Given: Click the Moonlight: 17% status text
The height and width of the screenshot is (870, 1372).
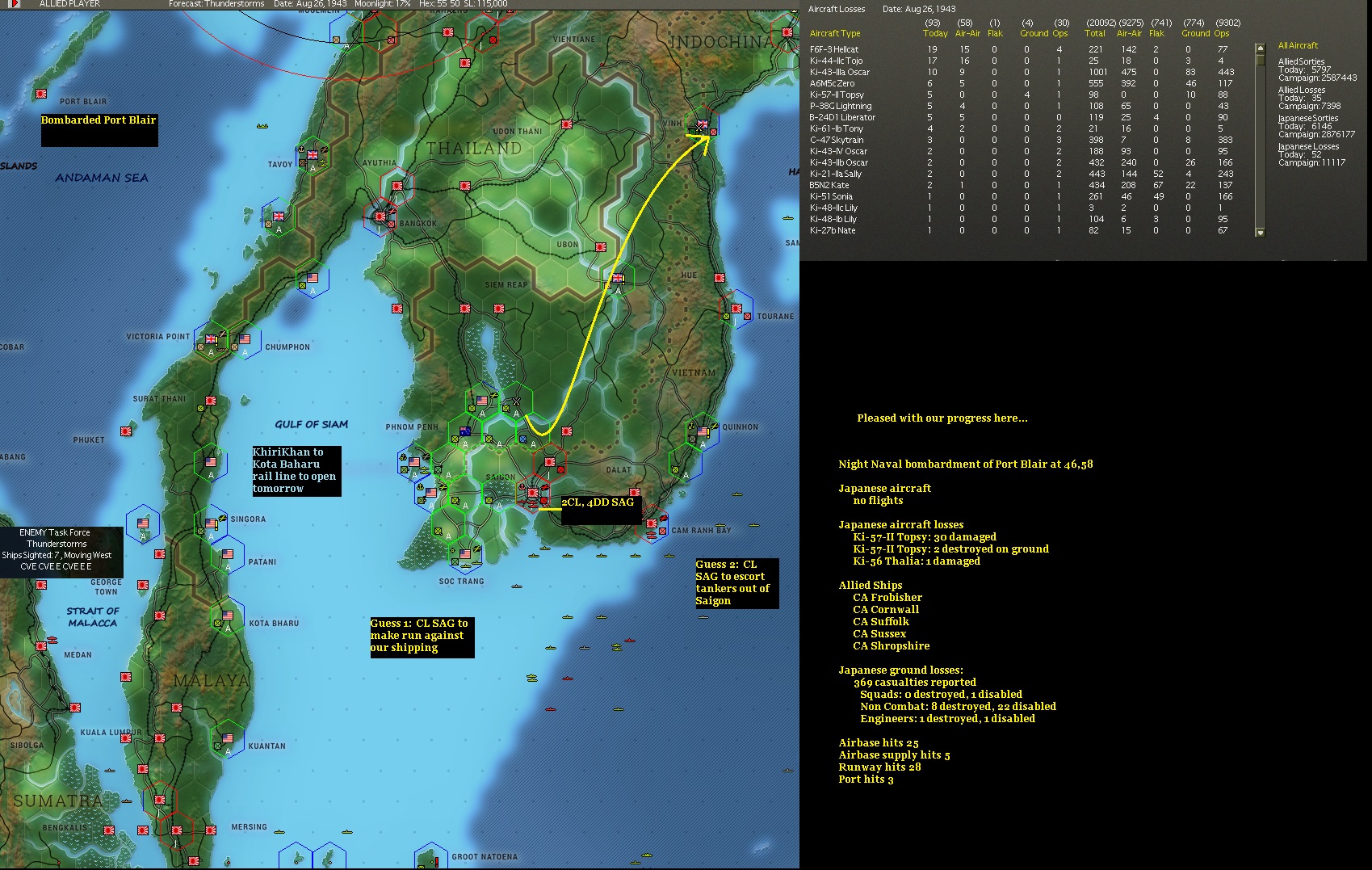Looking at the screenshot, I should pos(382,4).
